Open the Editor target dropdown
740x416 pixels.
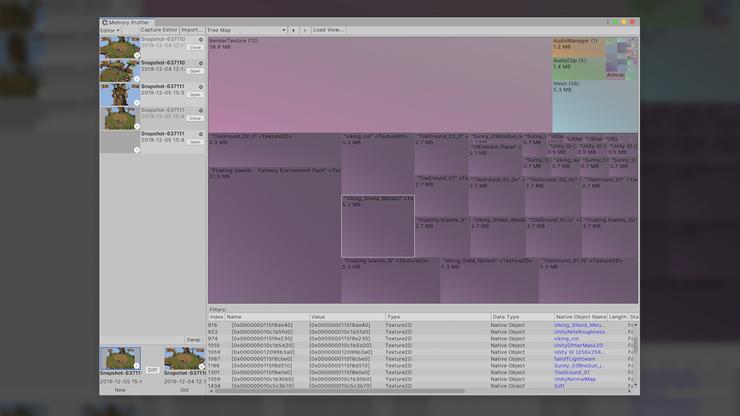click(110, 30)
